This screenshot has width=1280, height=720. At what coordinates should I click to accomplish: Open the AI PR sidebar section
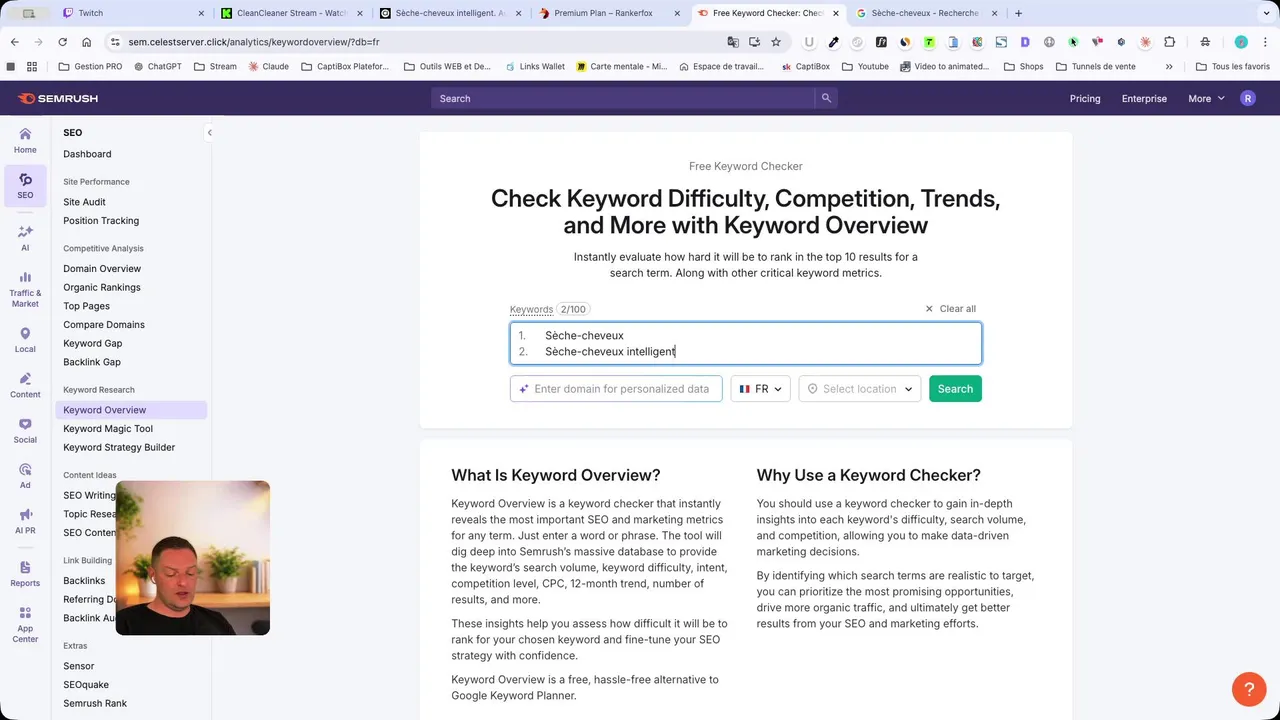pos(25,521)
